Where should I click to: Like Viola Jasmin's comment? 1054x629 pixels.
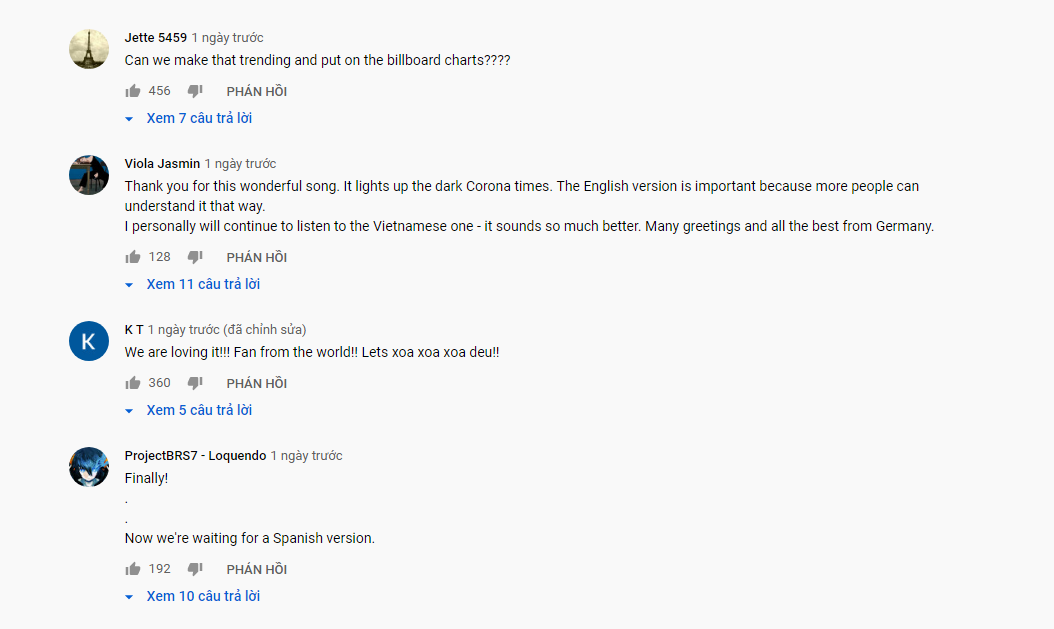coord(132,257)
